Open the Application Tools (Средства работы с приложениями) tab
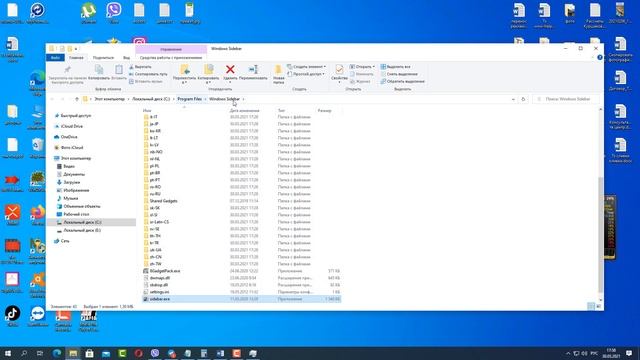This screenshot has width=640, height=360. tap(171, 58)
